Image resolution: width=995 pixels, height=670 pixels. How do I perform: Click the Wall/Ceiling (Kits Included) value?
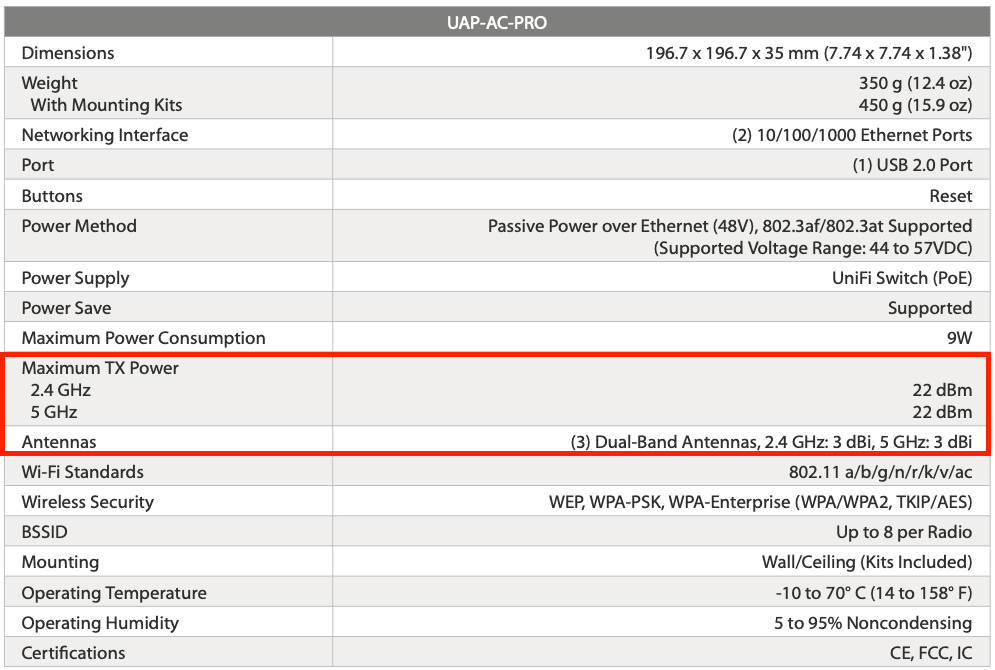(x=867, y=562)
